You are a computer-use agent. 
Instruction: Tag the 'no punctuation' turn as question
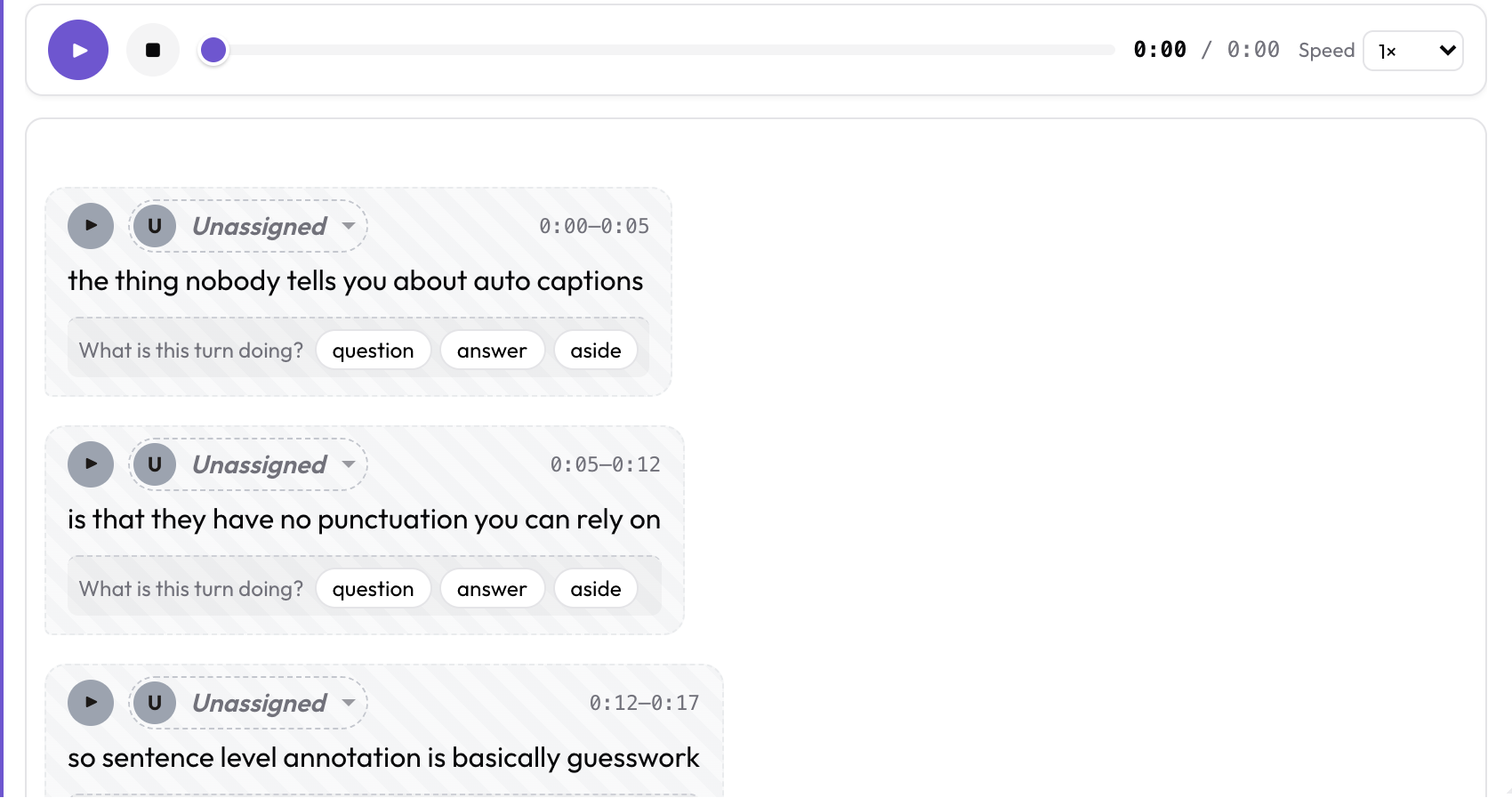pos(374,589)
